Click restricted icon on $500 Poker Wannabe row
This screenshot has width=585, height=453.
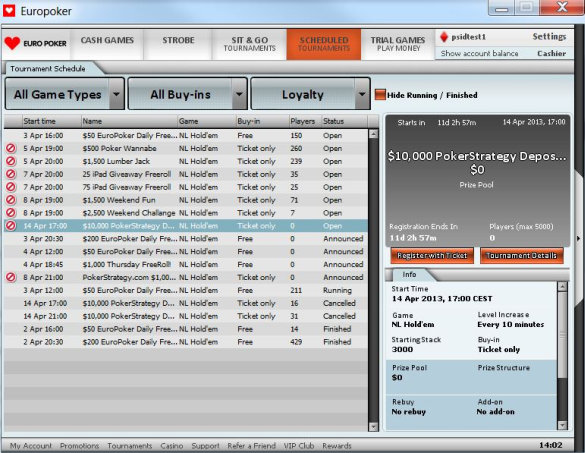(11, 149)
